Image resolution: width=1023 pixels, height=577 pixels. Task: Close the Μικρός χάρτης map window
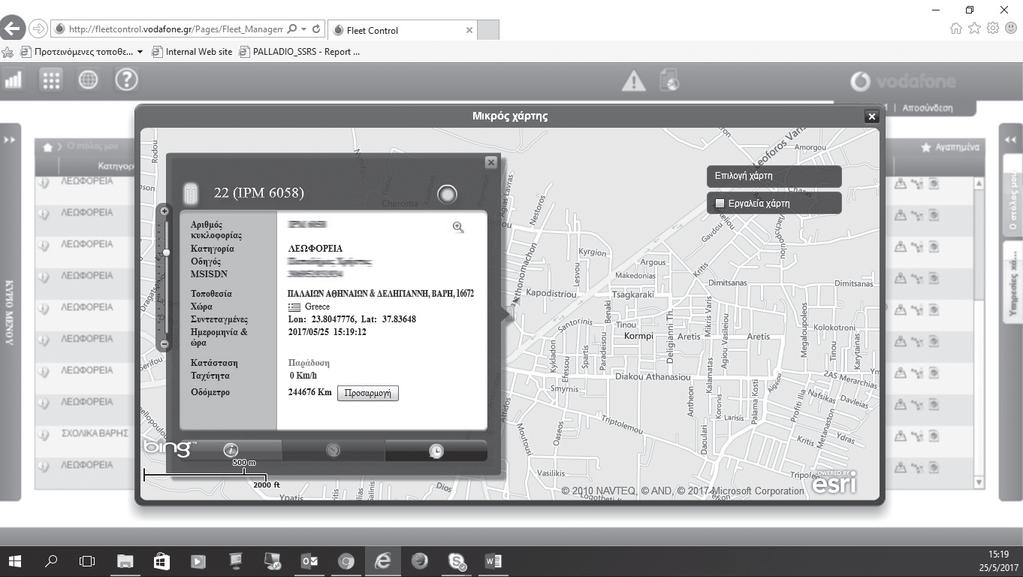tap(872, 117)
